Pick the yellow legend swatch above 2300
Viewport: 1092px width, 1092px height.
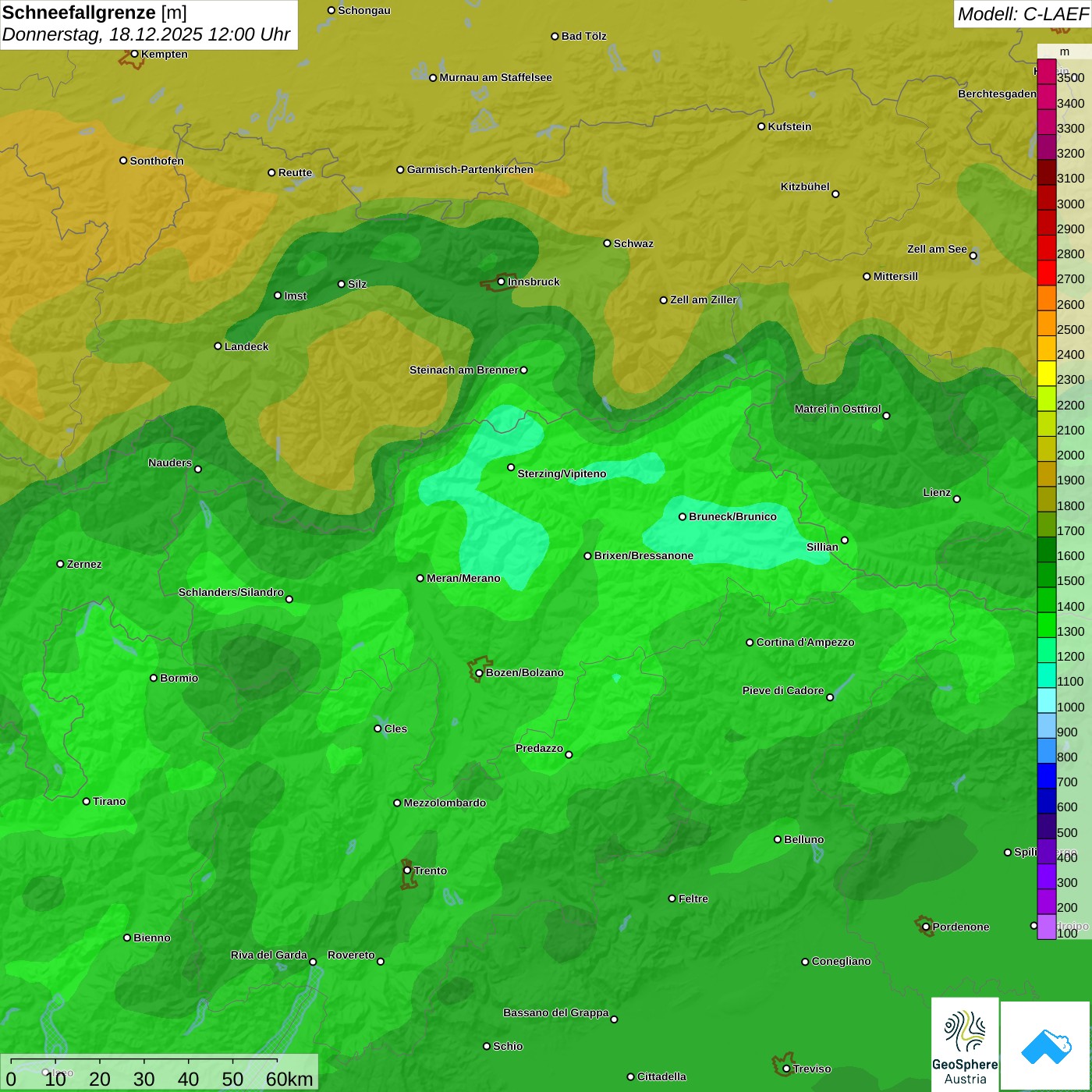[1046, 373]
